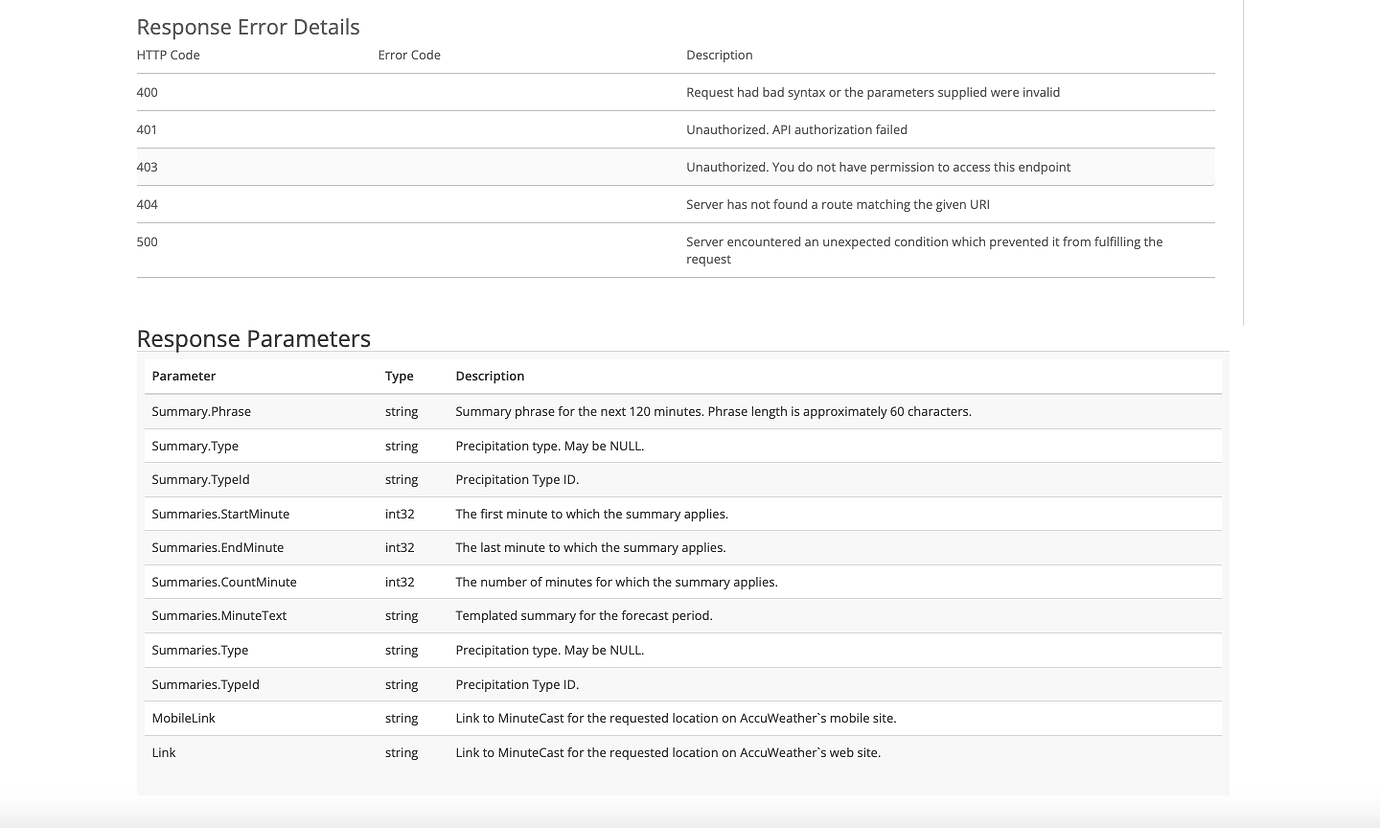Image resolution: width=1380 pixels, height=828 pixels.
Task: Click the Link parameter name in last row
Action: click(164, 752)
